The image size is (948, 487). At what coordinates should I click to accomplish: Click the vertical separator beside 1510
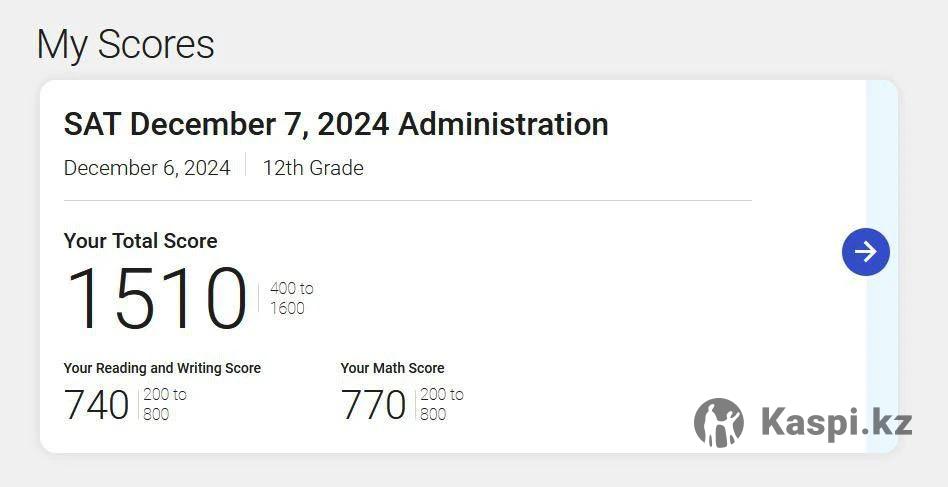pos(259,298)
